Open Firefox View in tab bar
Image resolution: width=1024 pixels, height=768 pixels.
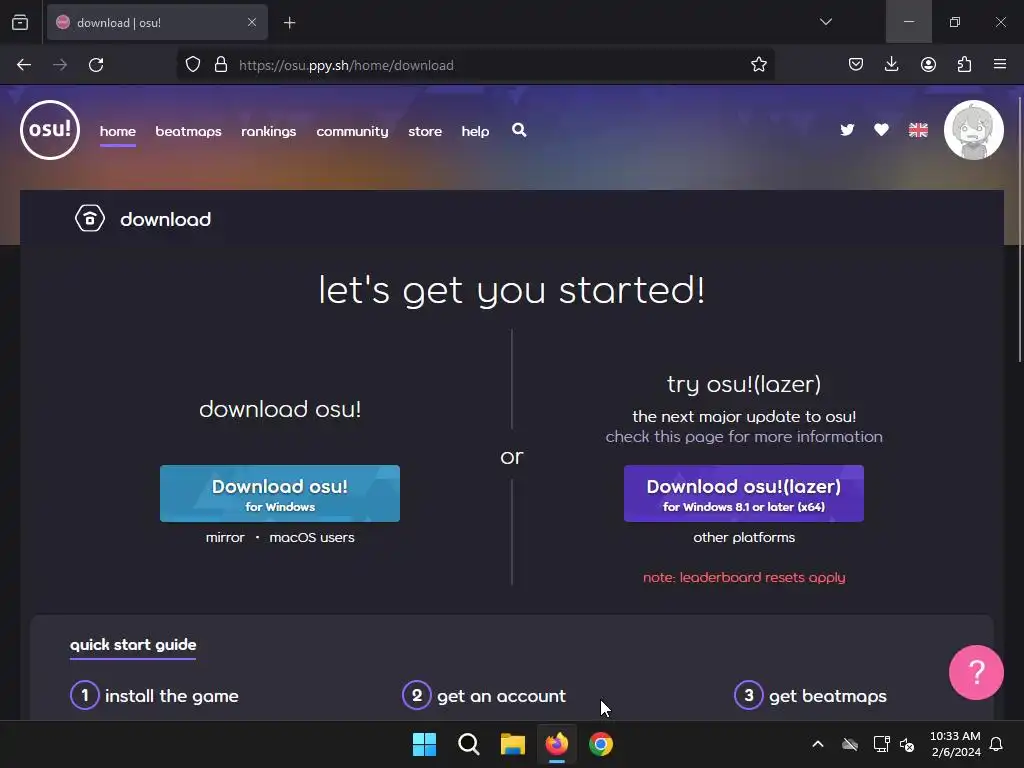tap(20, 22)
